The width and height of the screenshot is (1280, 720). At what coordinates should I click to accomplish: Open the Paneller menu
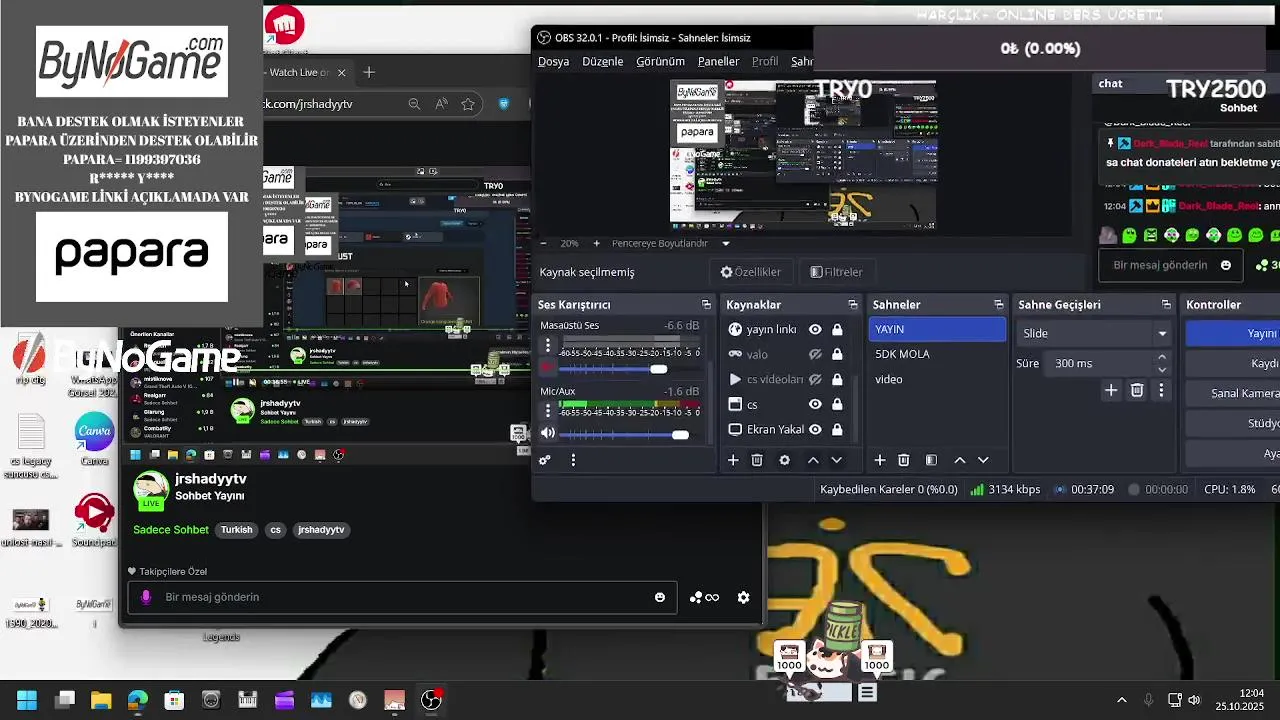coord(718,61)
